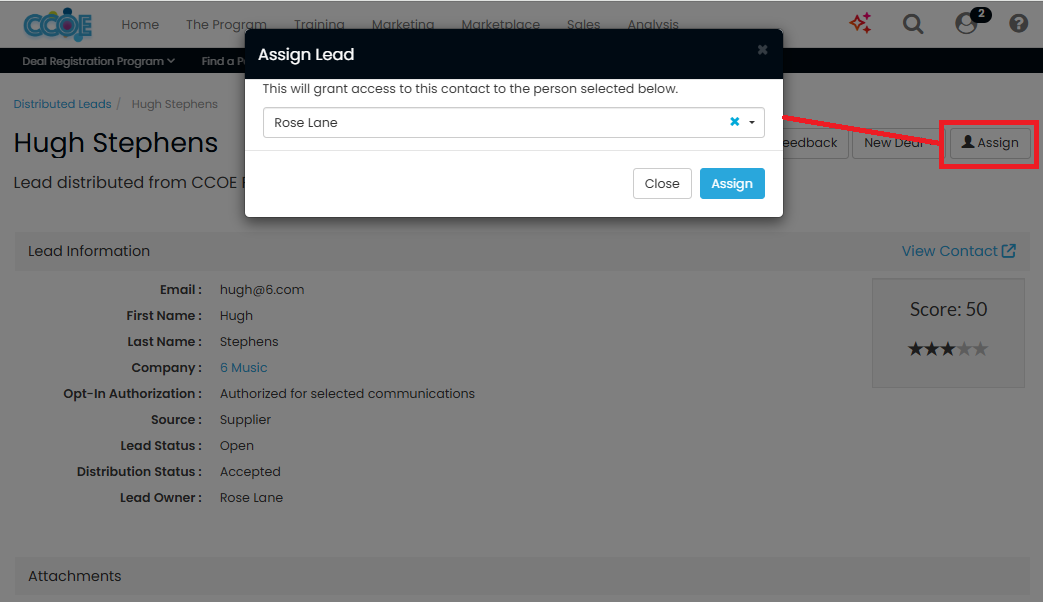Open the search magnifier icon
1043x602 pixels.
913,23
